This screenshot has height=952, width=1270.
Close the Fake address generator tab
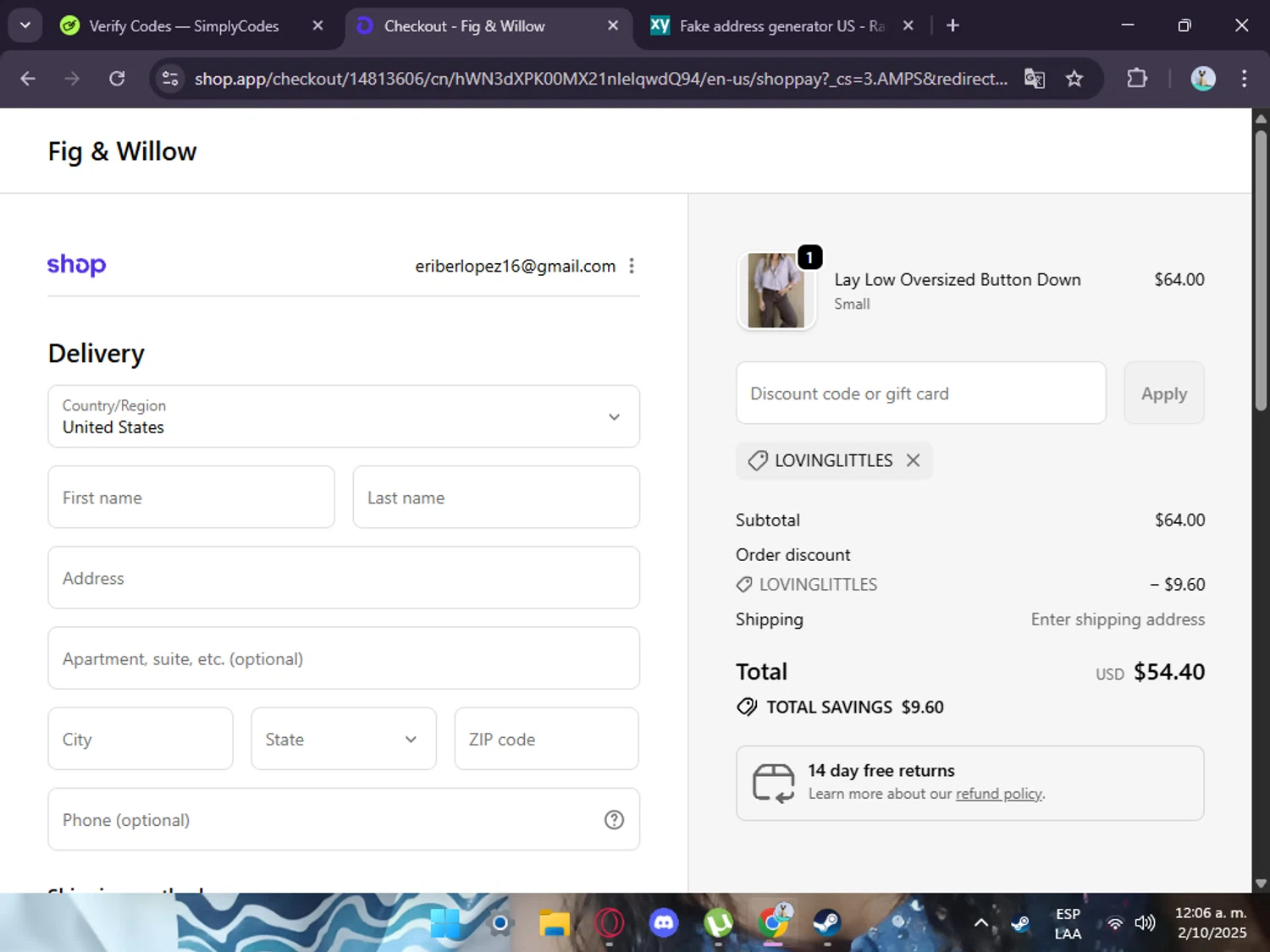pos(908,25)
